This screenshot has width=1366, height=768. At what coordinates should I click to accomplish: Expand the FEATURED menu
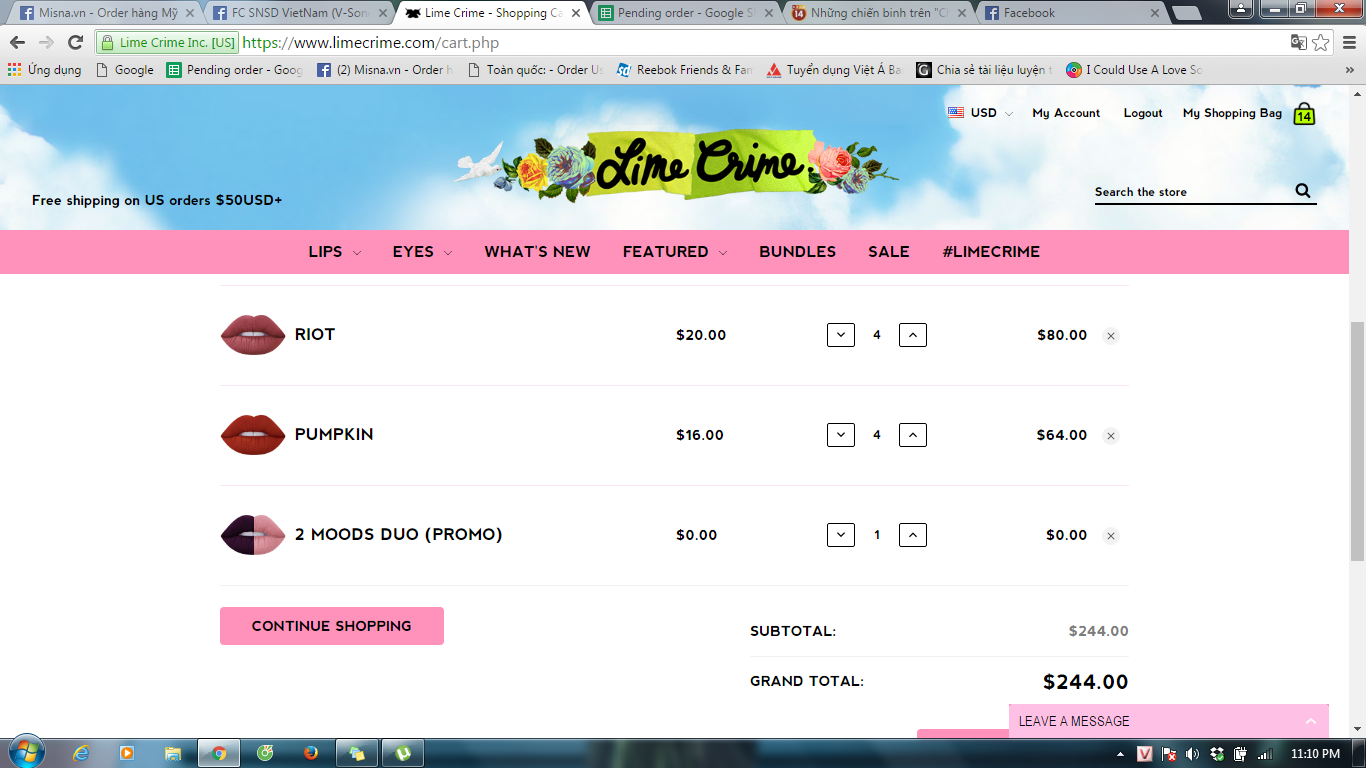click(x=675, y=252)
